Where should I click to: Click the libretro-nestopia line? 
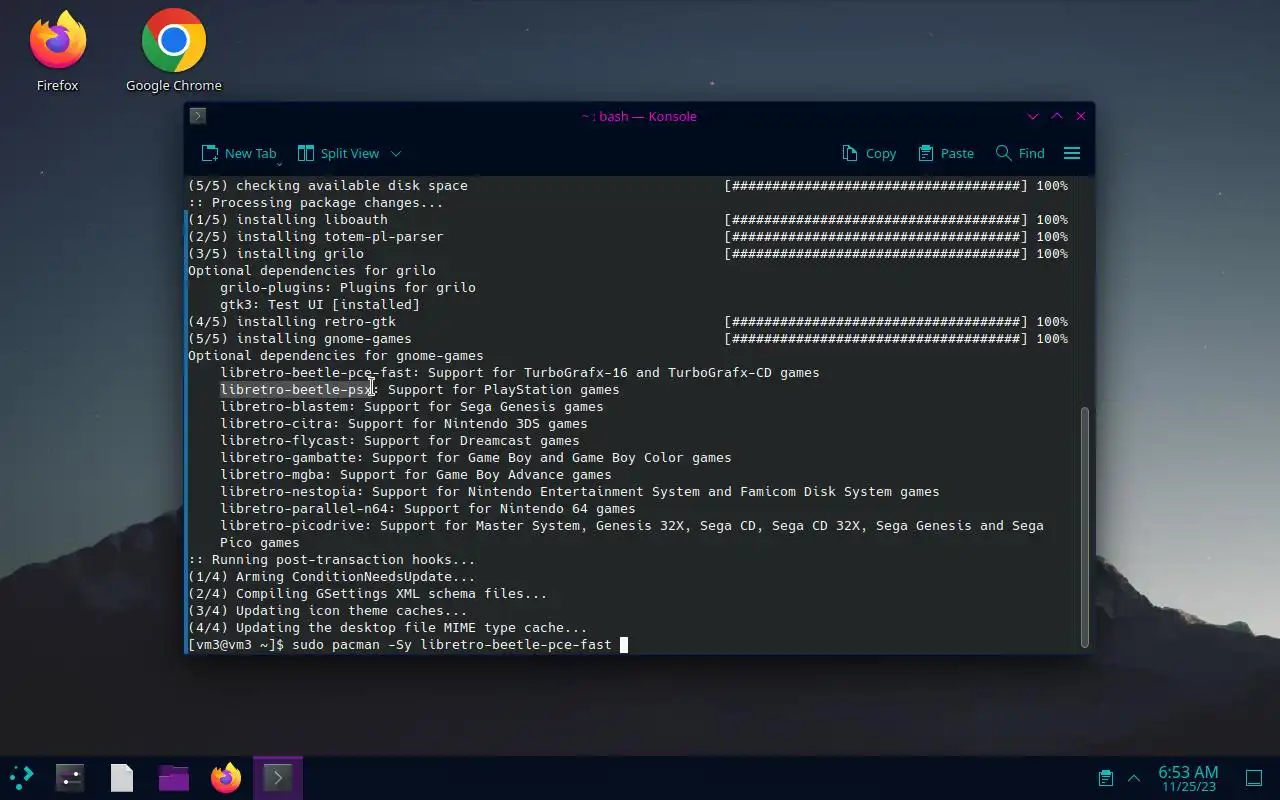(580, 491)
